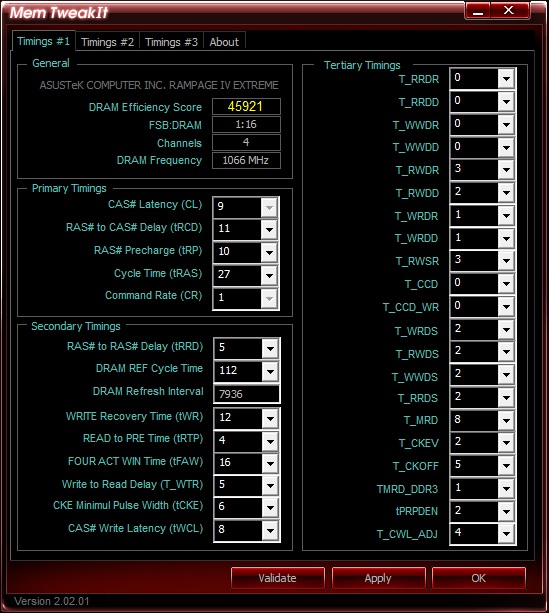This screenshot has height=613, width=549.
Task: Select the DRAM Refresh Interval field
Action: coord(247,394)
